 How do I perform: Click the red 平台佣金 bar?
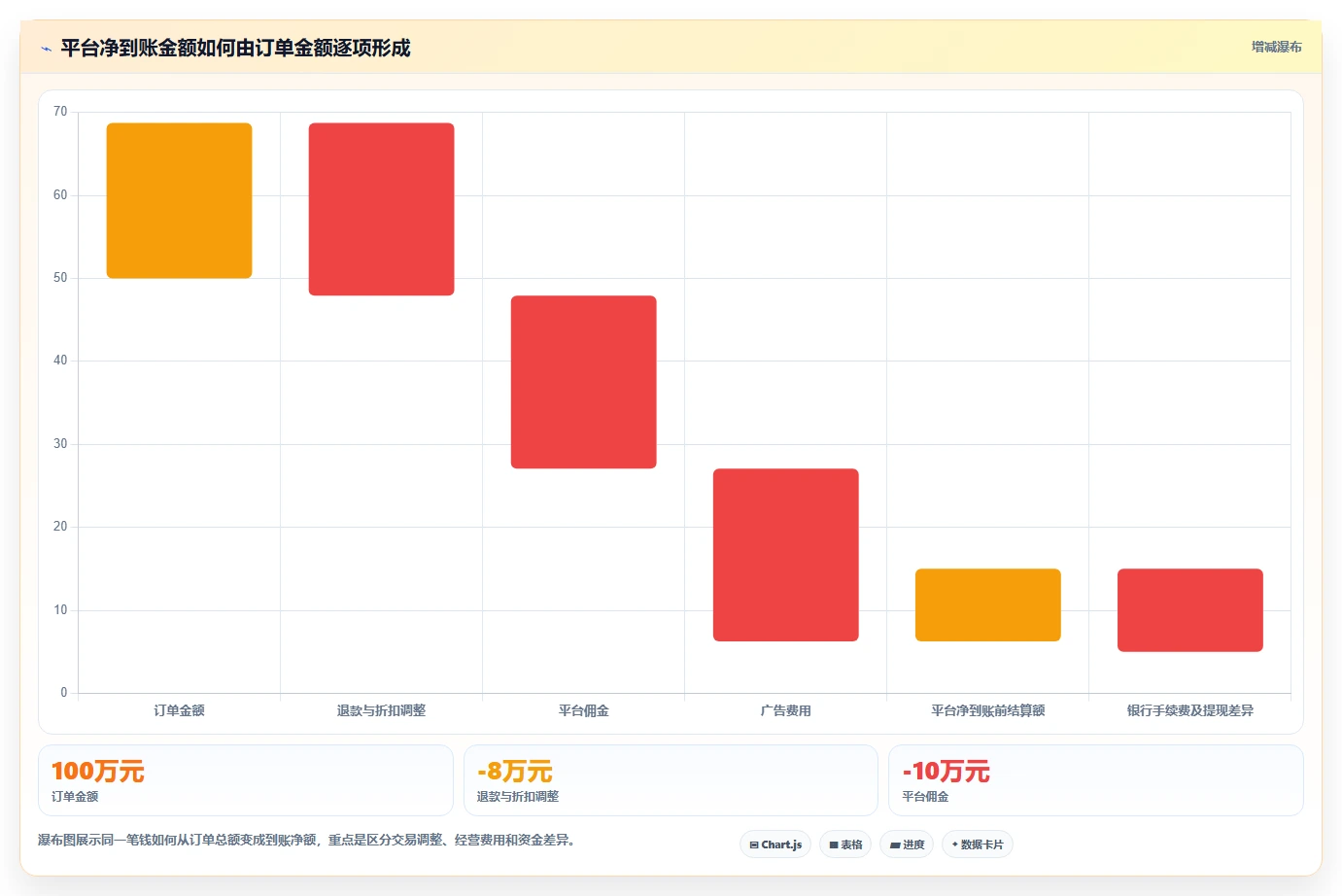pyautogui.click(x=584, y=382)
